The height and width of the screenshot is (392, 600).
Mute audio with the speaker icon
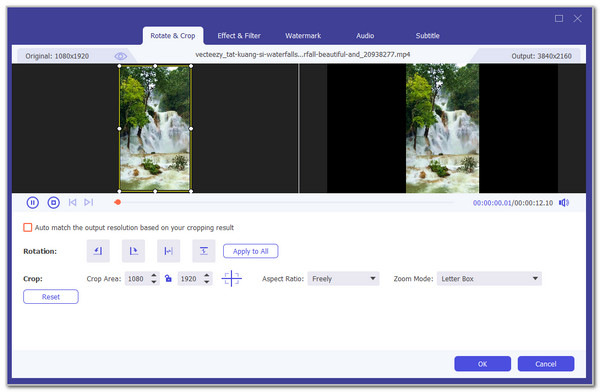coord(564,203)
